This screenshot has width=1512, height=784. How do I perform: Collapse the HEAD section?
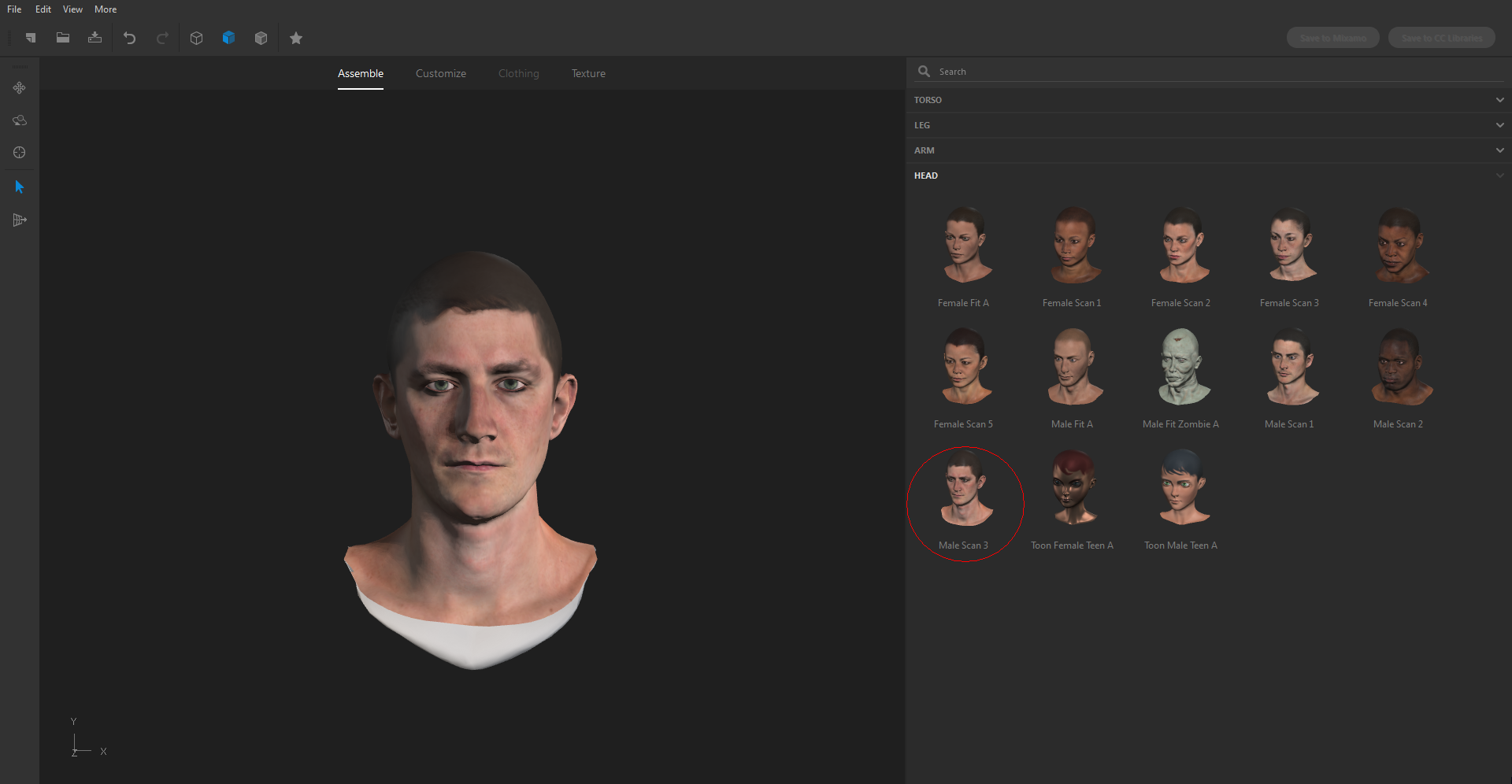click(1500, 175)
